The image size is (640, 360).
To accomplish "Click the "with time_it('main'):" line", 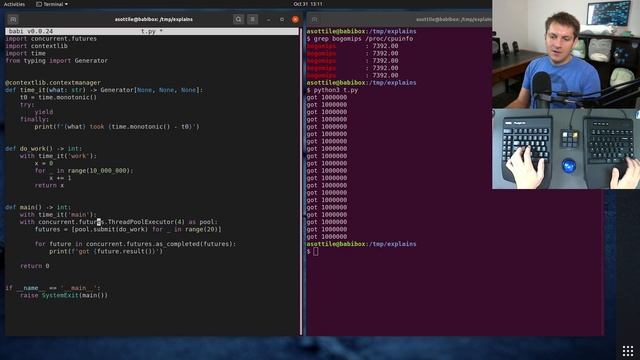I will (58, 215).
